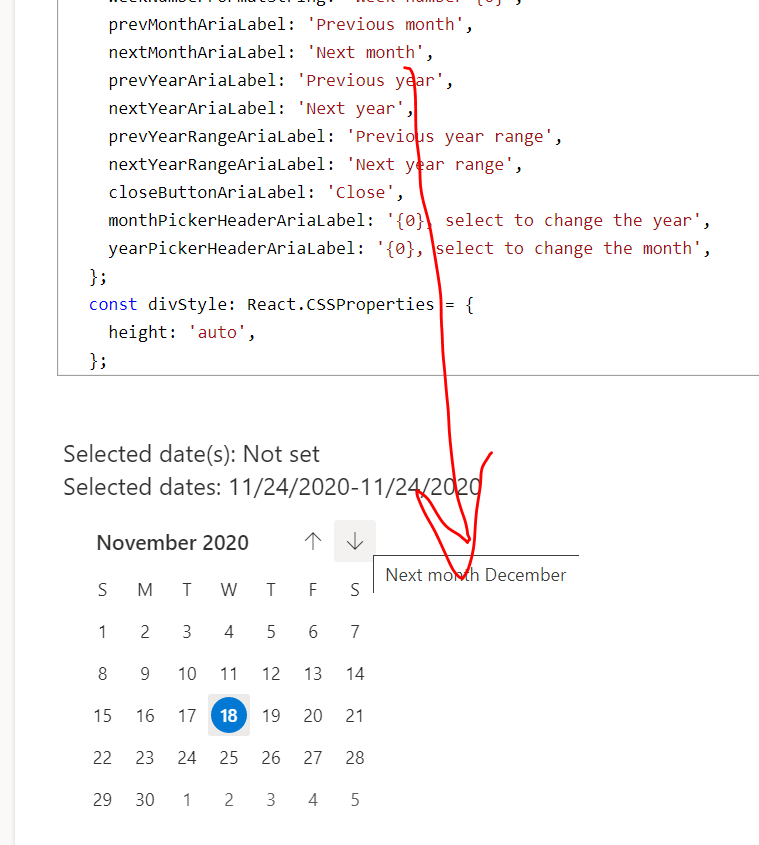Pick date 19 in calendar

pyautogui.click(x=271, y=716)
